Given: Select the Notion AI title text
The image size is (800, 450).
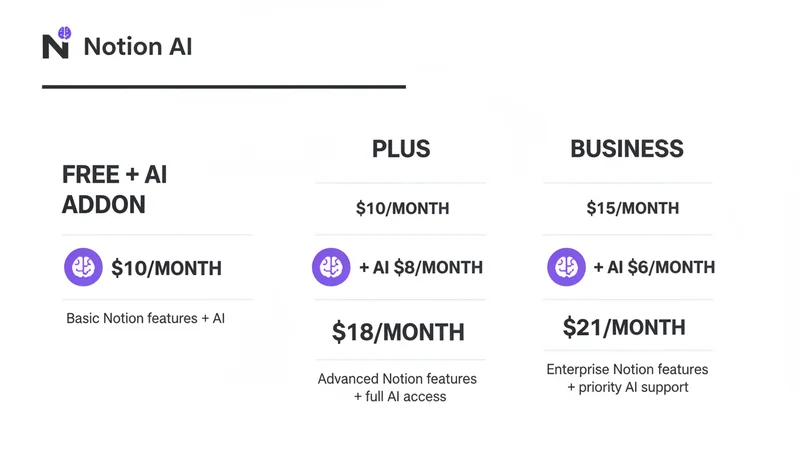Looking at the screenshot, I should 138,47.
